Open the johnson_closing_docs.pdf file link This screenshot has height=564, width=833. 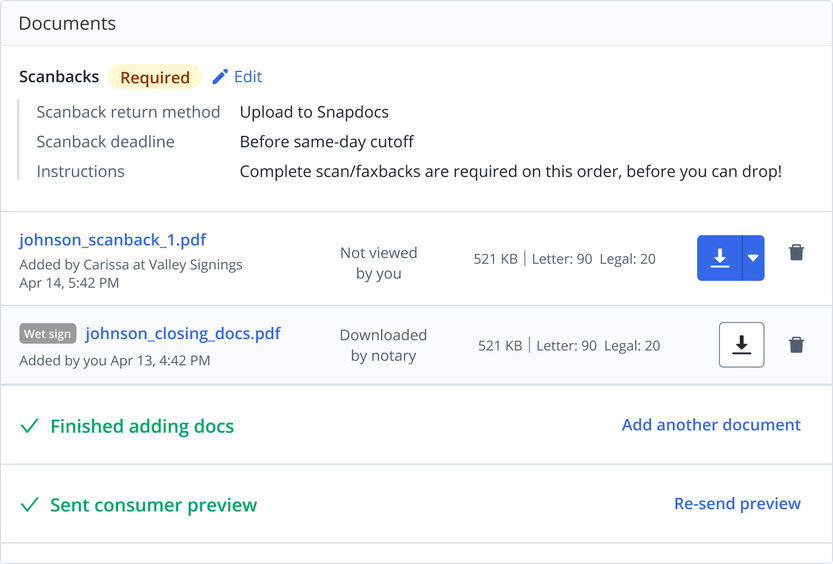(x=183, y=334)
